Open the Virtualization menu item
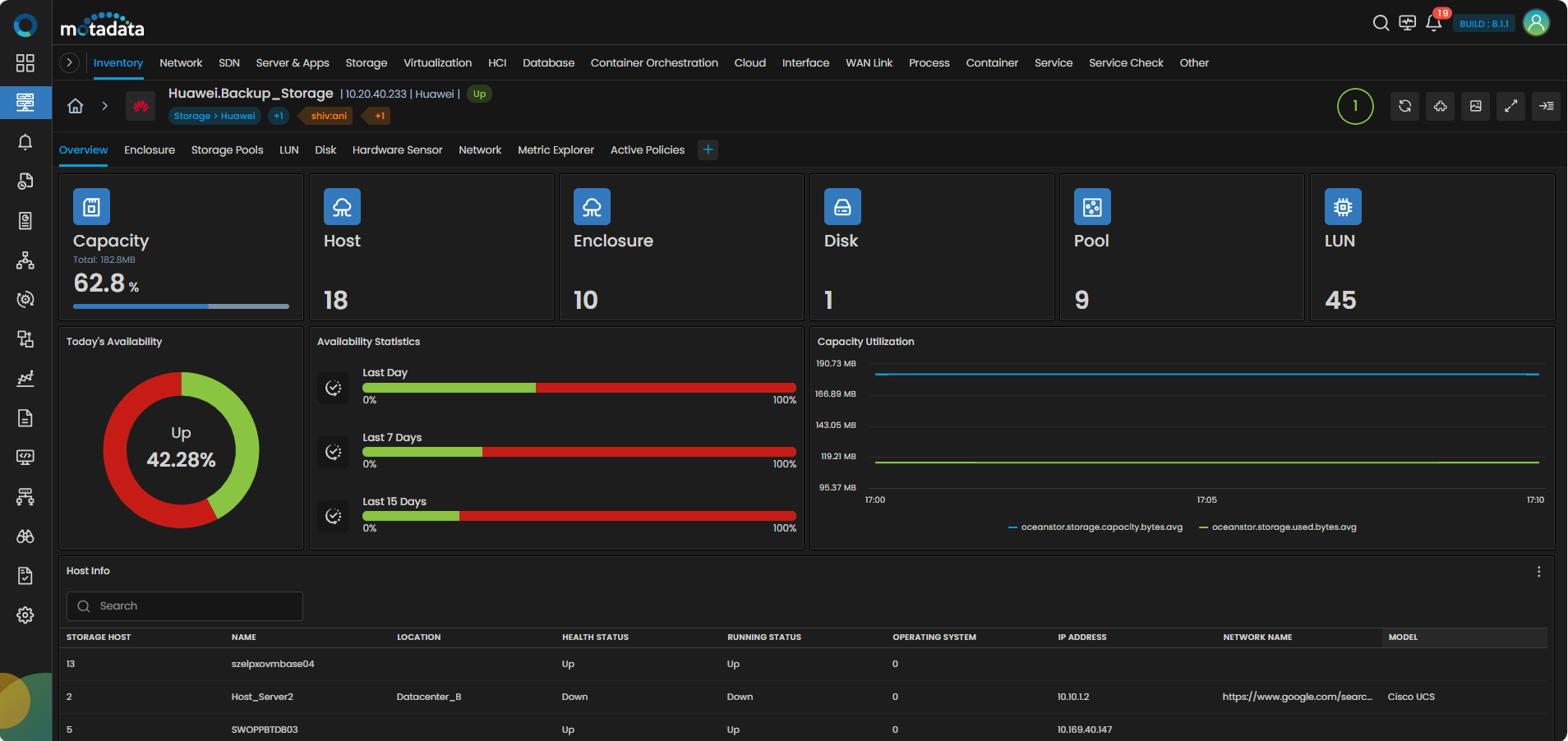 (437, 63)
